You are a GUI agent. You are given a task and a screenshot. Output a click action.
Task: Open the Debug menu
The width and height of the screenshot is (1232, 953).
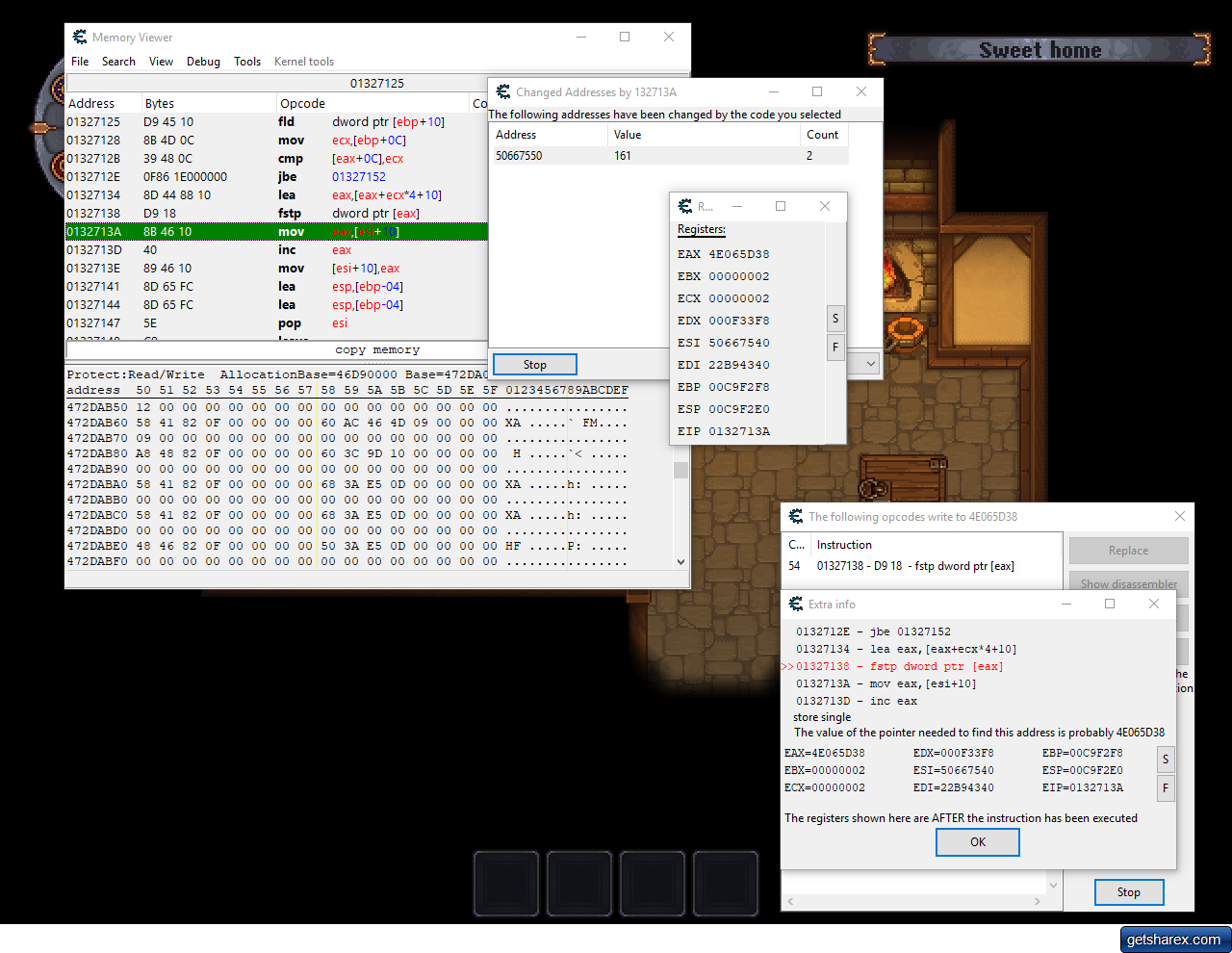point(203,62)
